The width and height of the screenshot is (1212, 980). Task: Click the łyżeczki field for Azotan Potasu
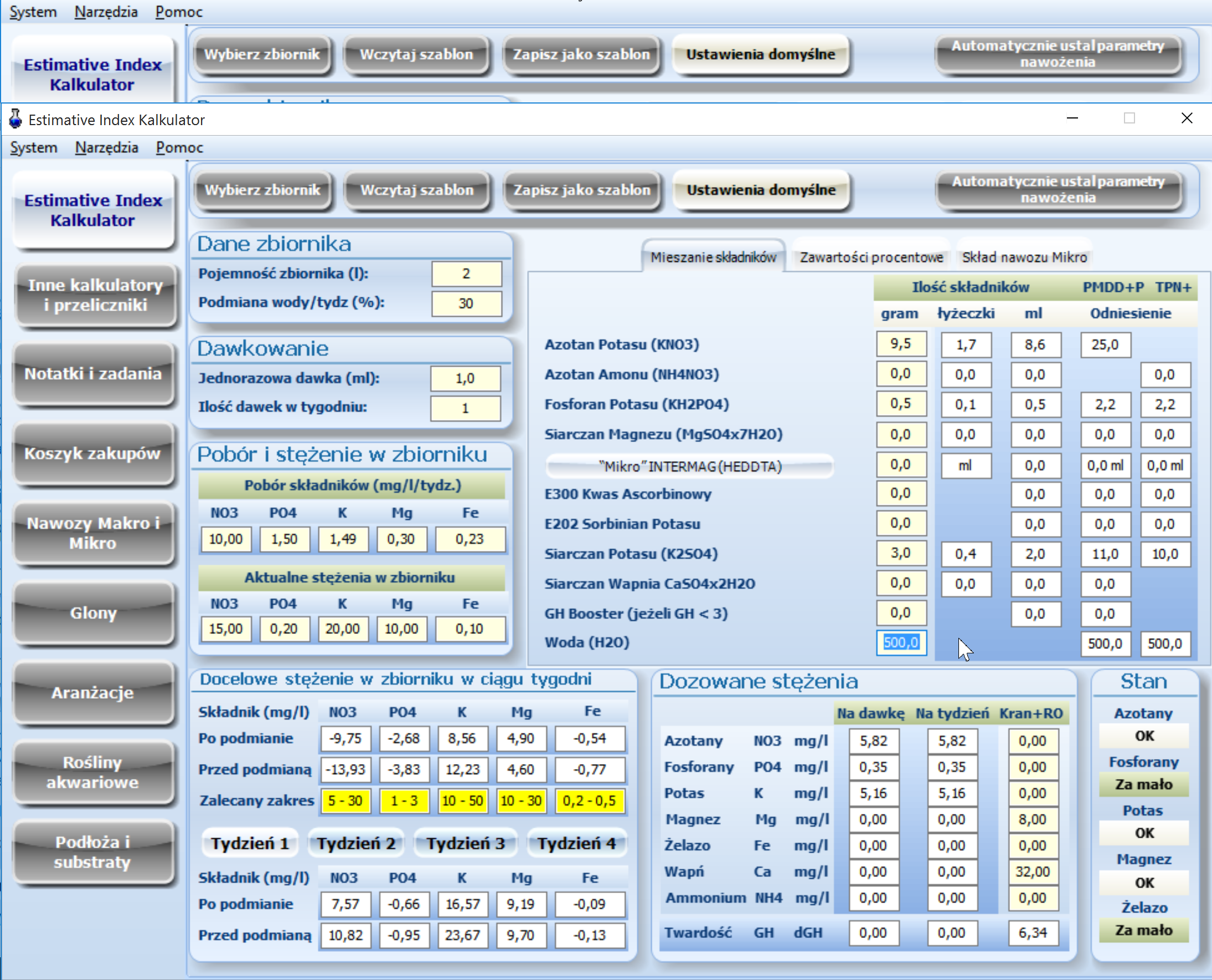click(966, 345)
